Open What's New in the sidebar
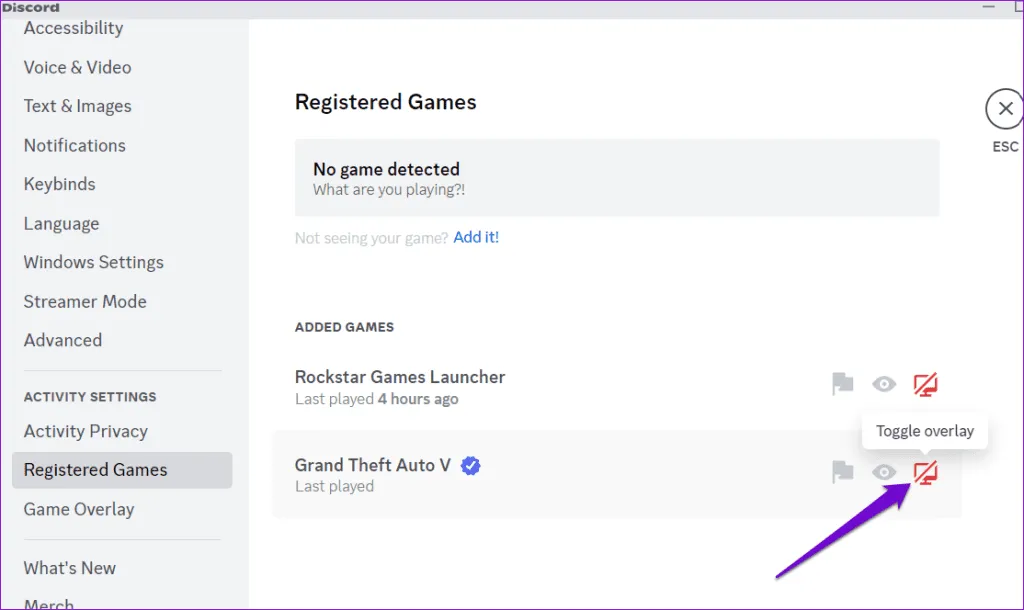Screen dimensions: 1024x610 point(70,568)
